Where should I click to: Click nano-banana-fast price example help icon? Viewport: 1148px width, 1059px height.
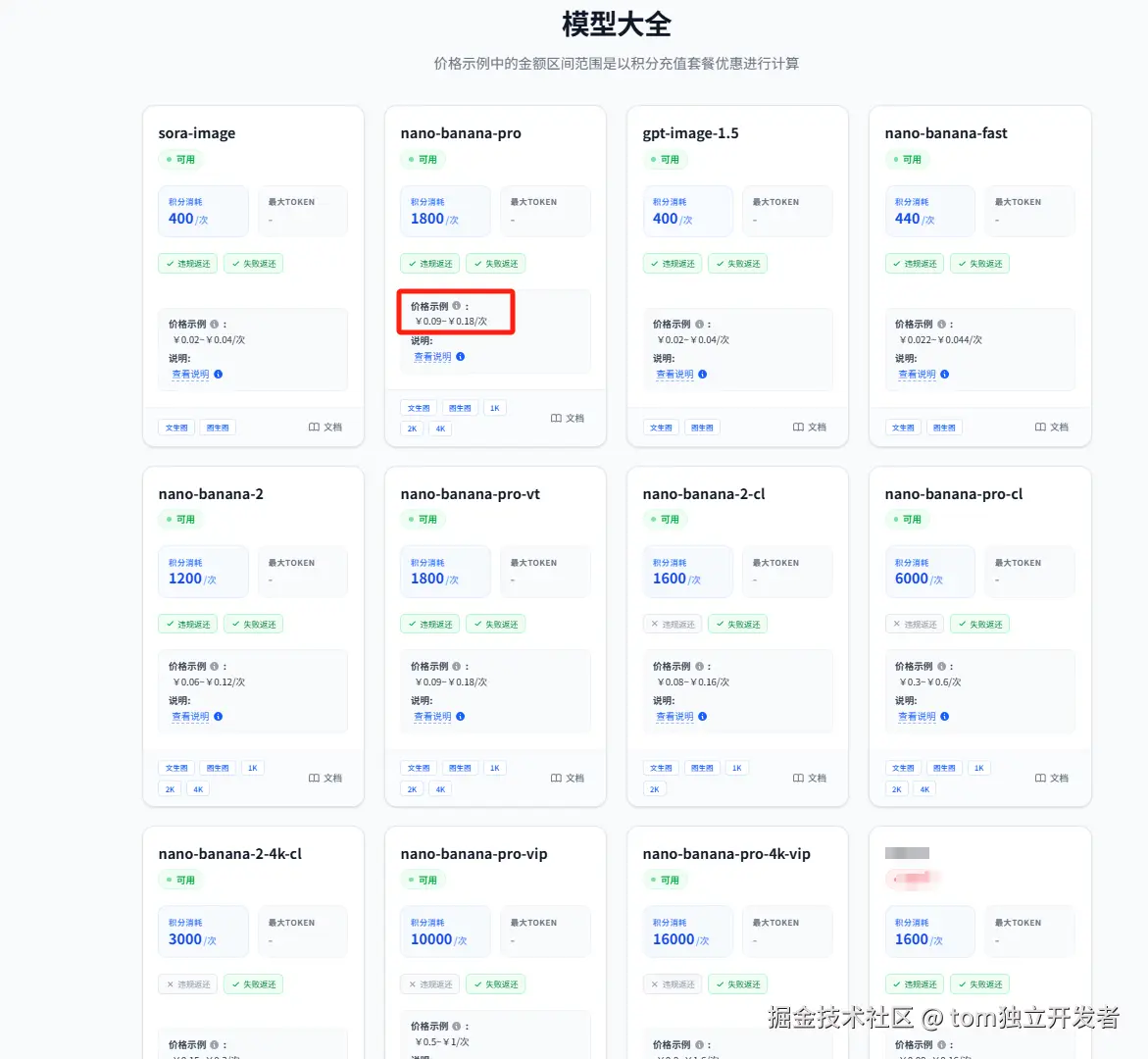pos(941,324)
